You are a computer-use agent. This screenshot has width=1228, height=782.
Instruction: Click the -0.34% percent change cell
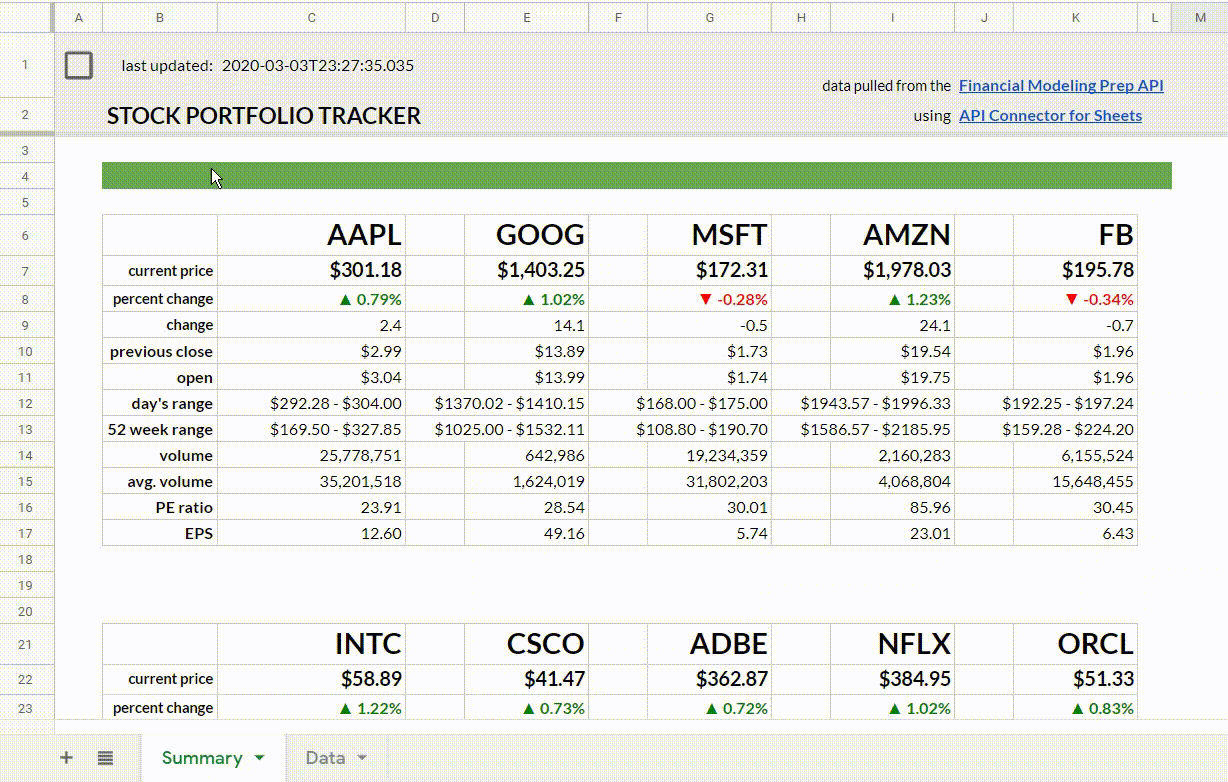(1075, 299)
